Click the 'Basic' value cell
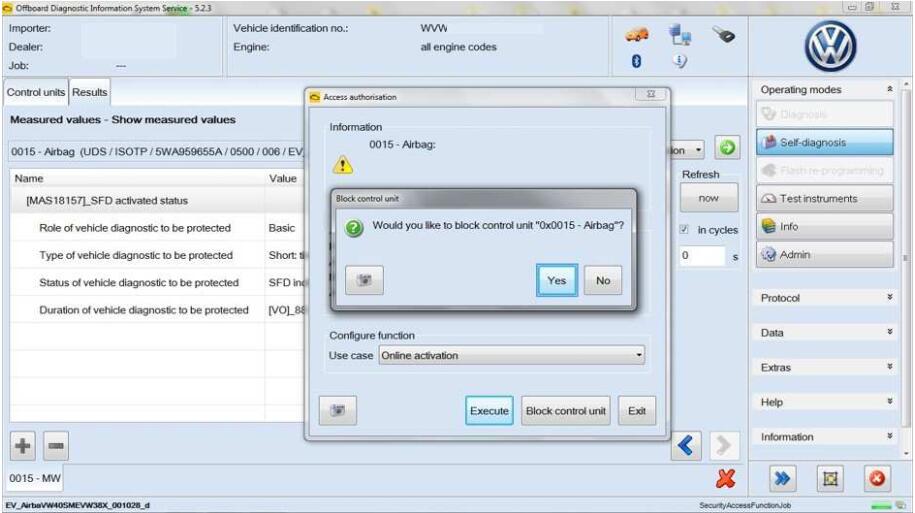 282,228
